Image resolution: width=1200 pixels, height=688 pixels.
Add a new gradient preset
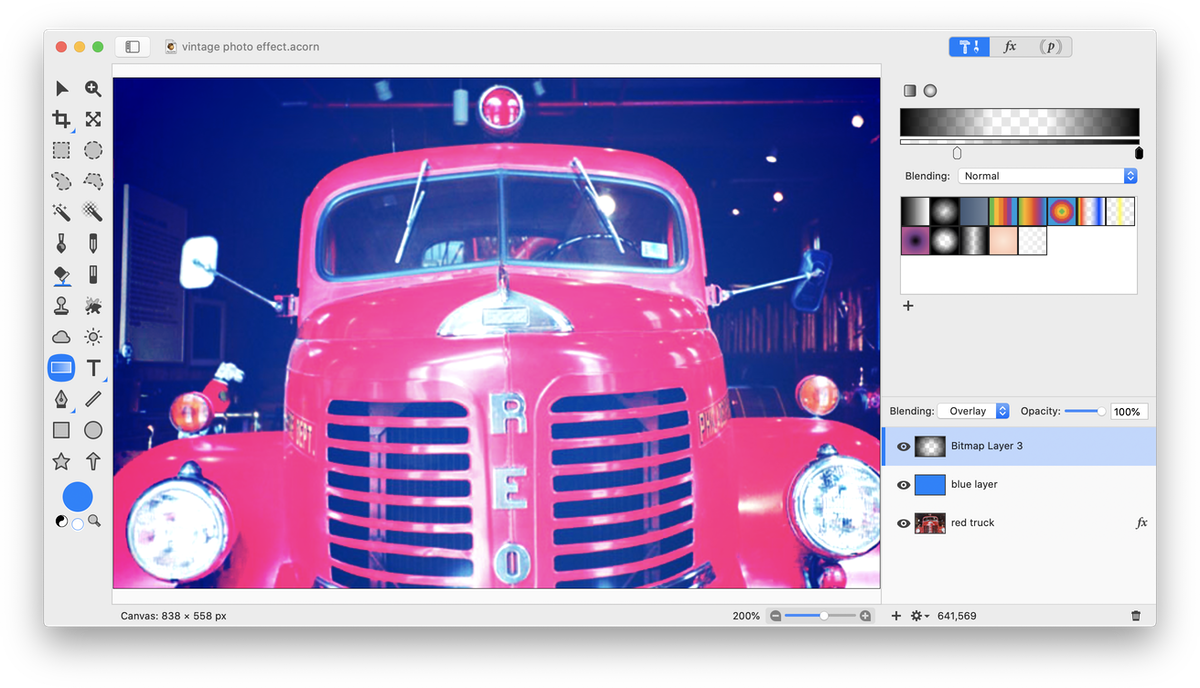(908, 306)
